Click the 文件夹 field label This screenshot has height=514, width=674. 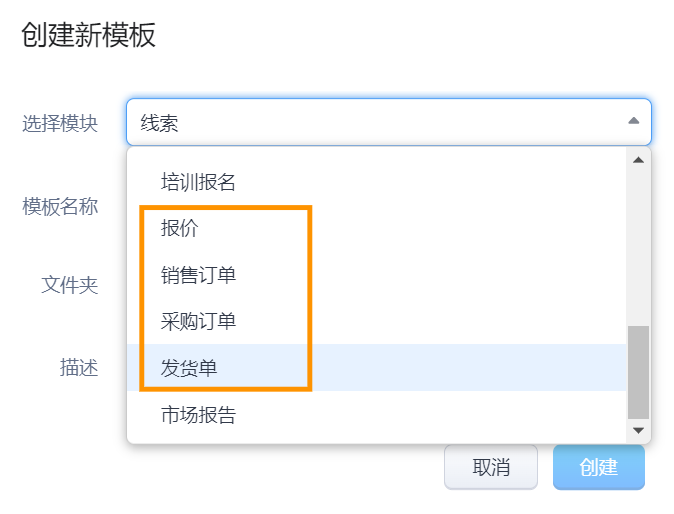(x=69, y=285)
